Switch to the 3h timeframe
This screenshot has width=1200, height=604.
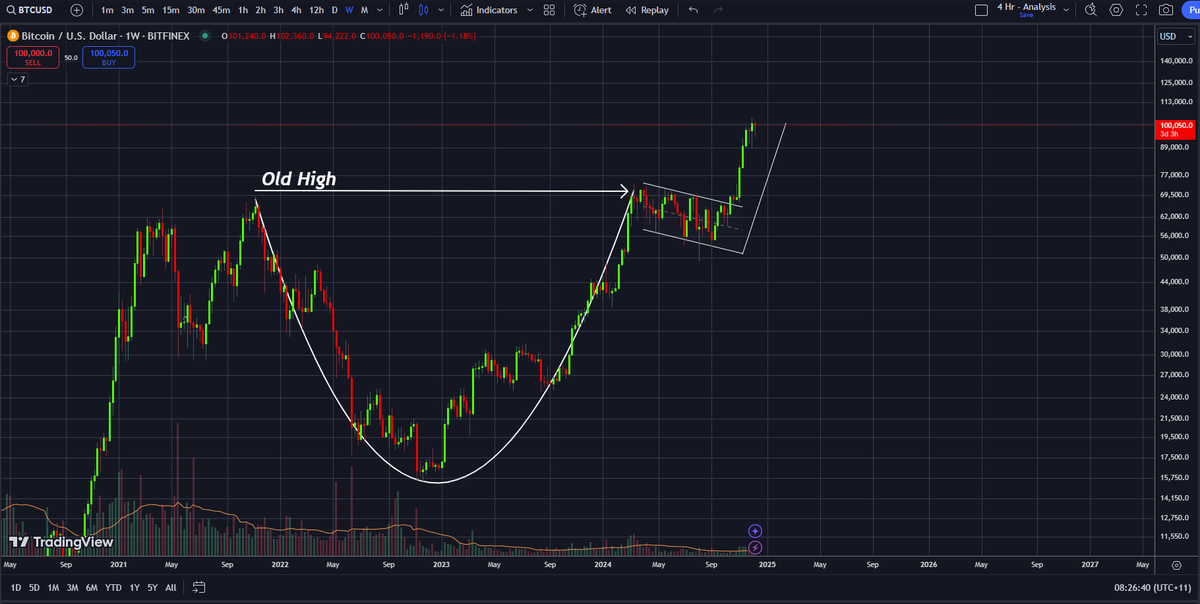[278, 10]
